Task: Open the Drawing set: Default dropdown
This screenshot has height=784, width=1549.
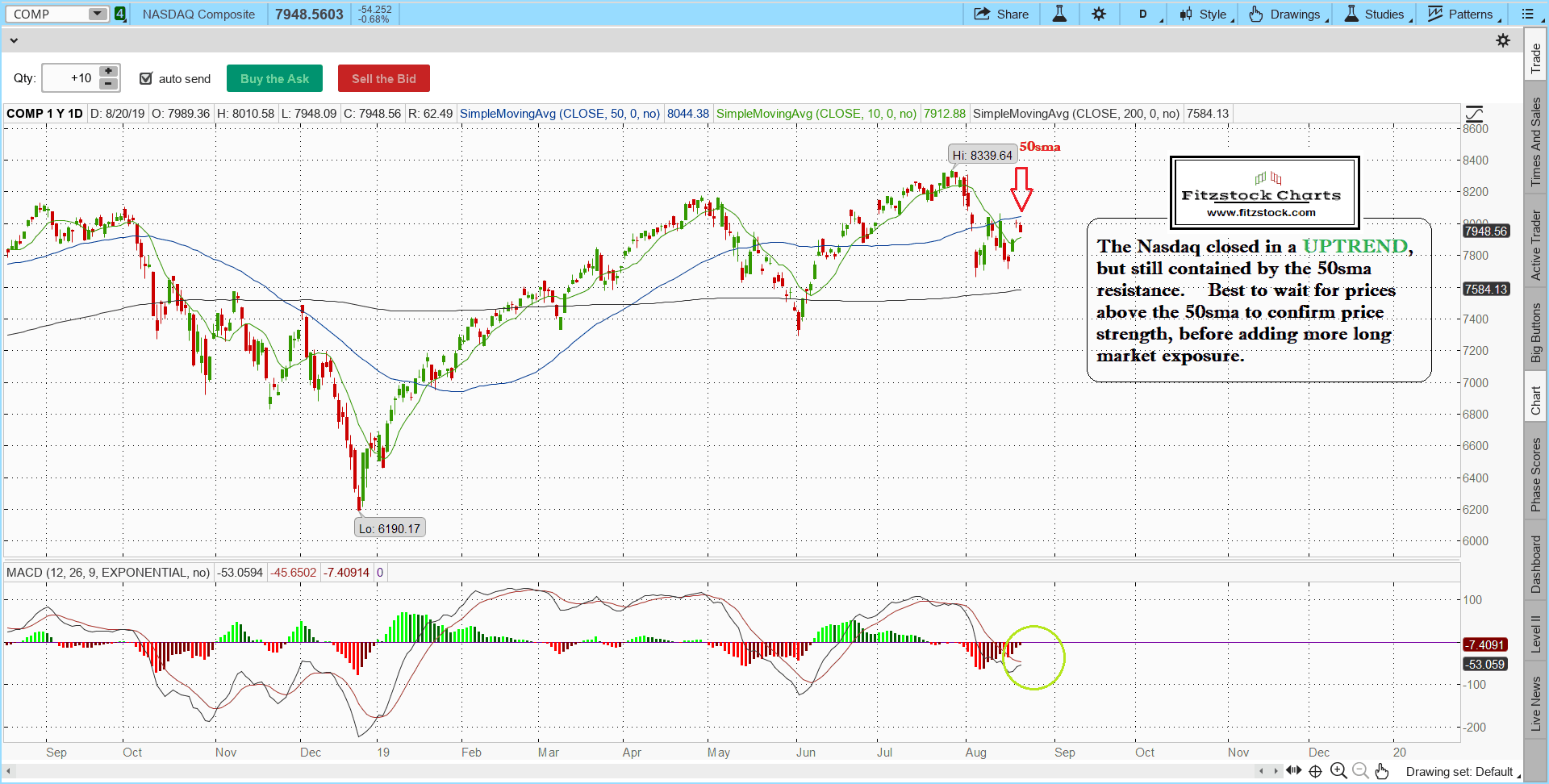Action: (1462, 772)
